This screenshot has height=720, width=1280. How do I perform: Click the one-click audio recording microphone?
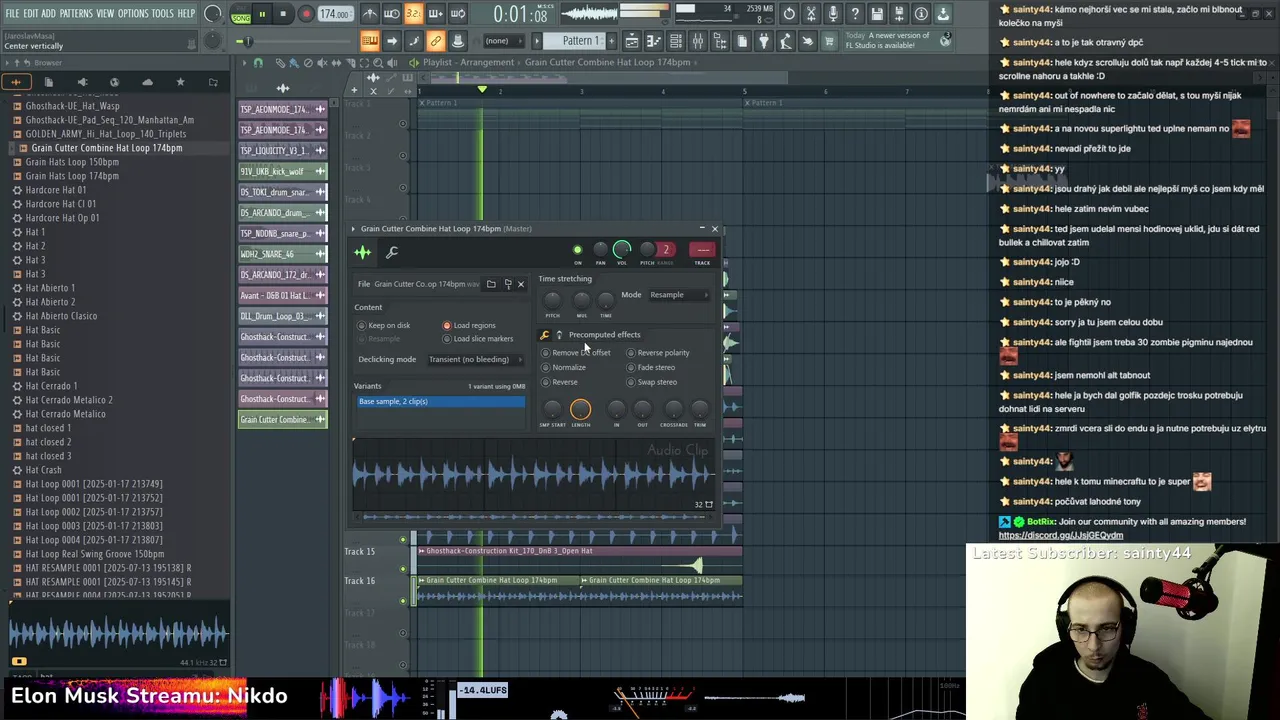point(833,14)
